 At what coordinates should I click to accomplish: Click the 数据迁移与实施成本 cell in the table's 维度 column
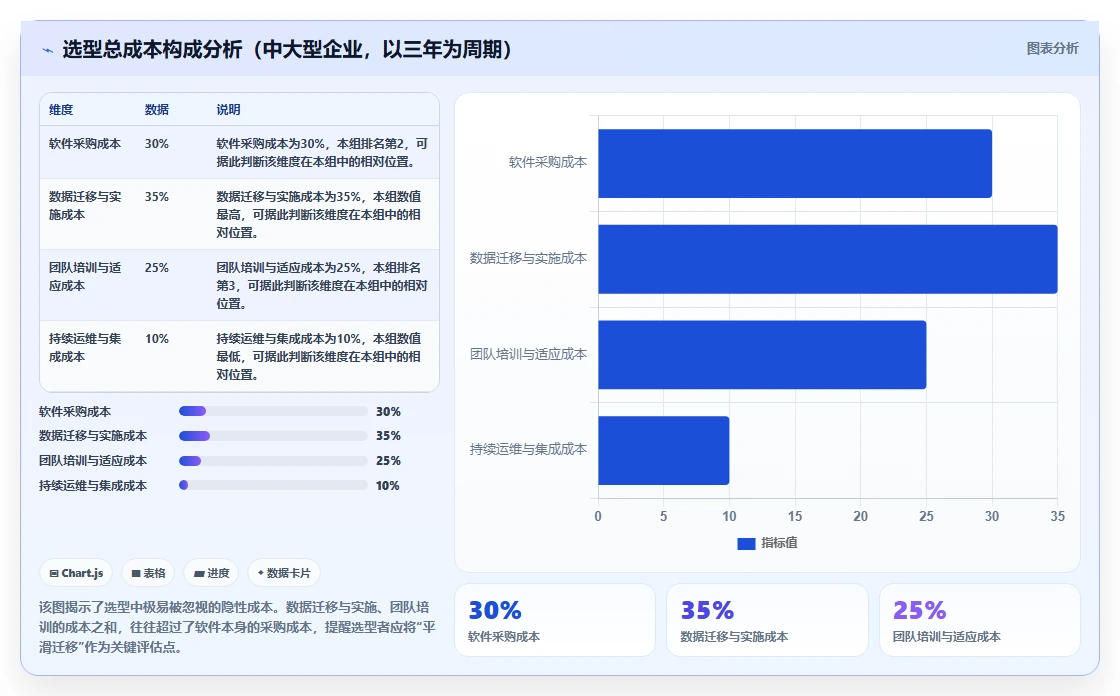[x=85, y=206]
